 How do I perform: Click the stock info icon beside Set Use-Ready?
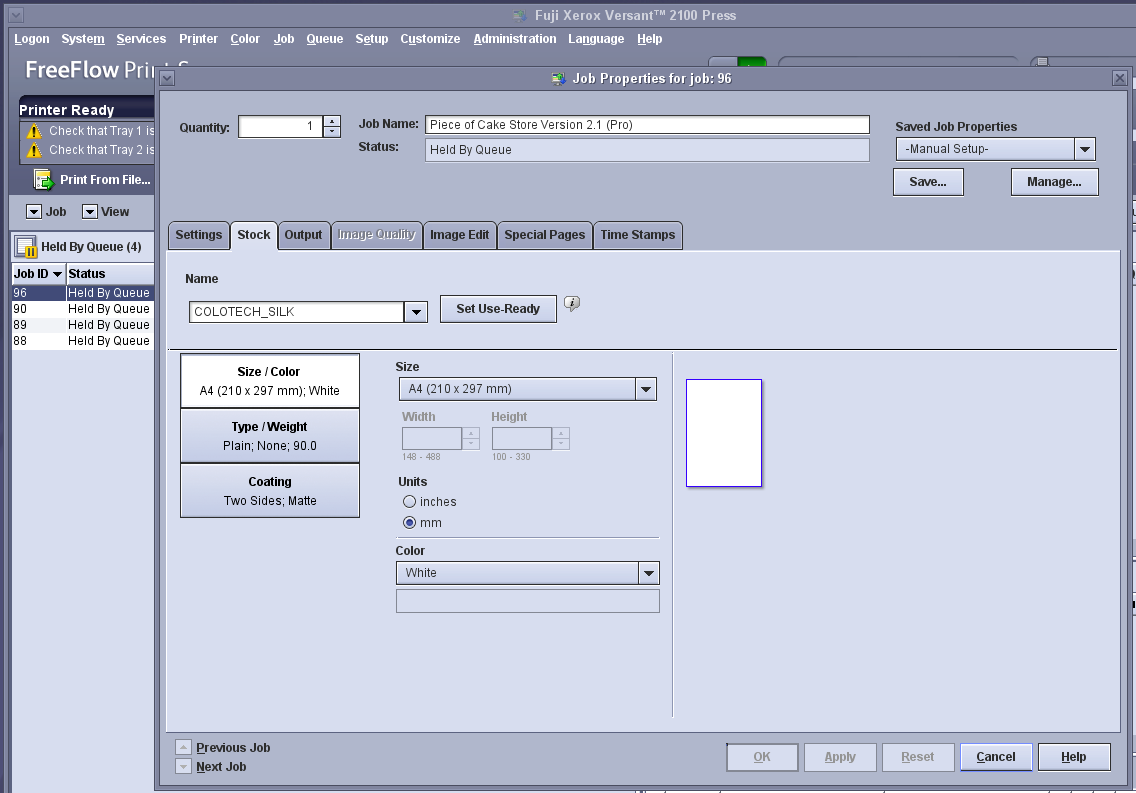point(572,304)
